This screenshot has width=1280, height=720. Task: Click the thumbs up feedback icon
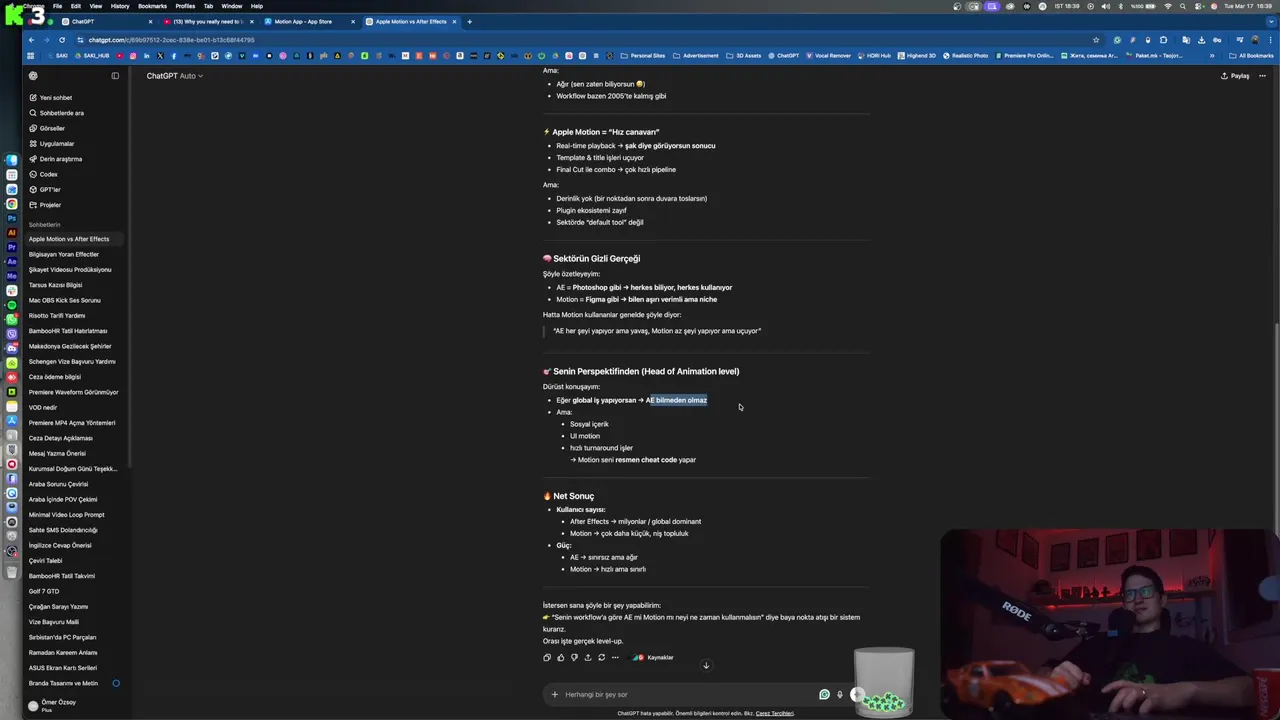tap(560, 657)
